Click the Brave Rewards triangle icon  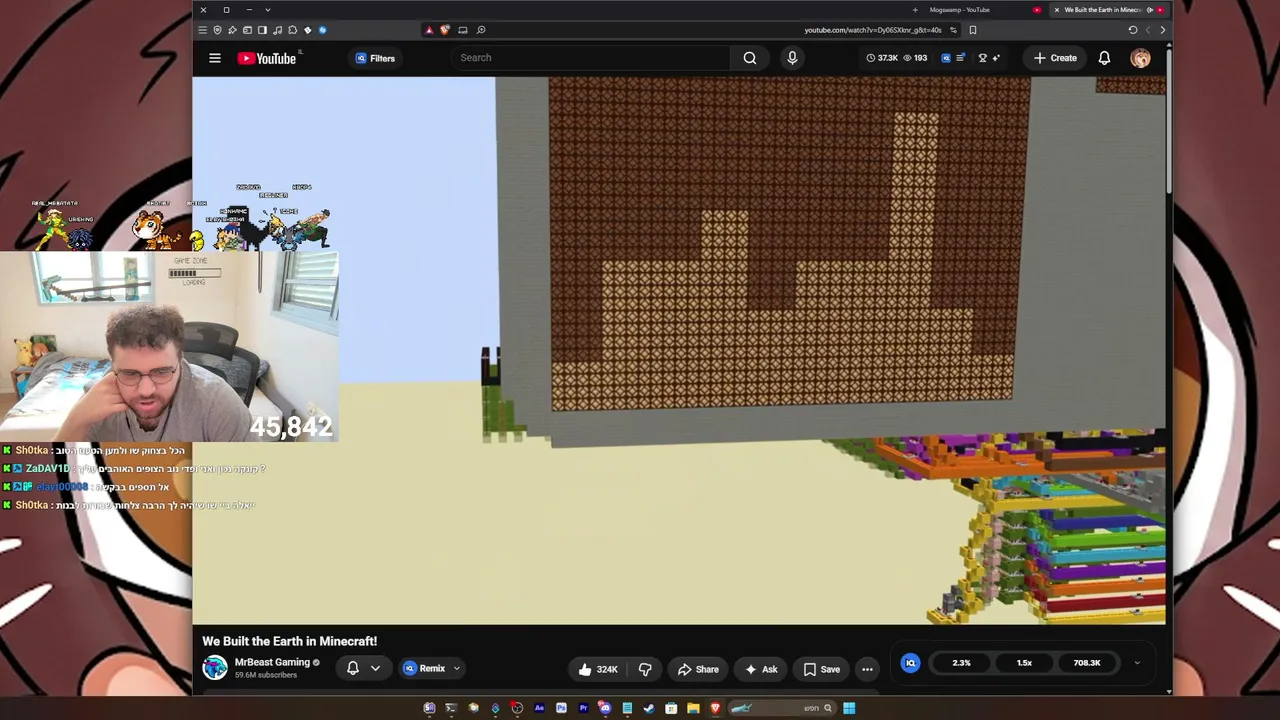click(429, 30)
